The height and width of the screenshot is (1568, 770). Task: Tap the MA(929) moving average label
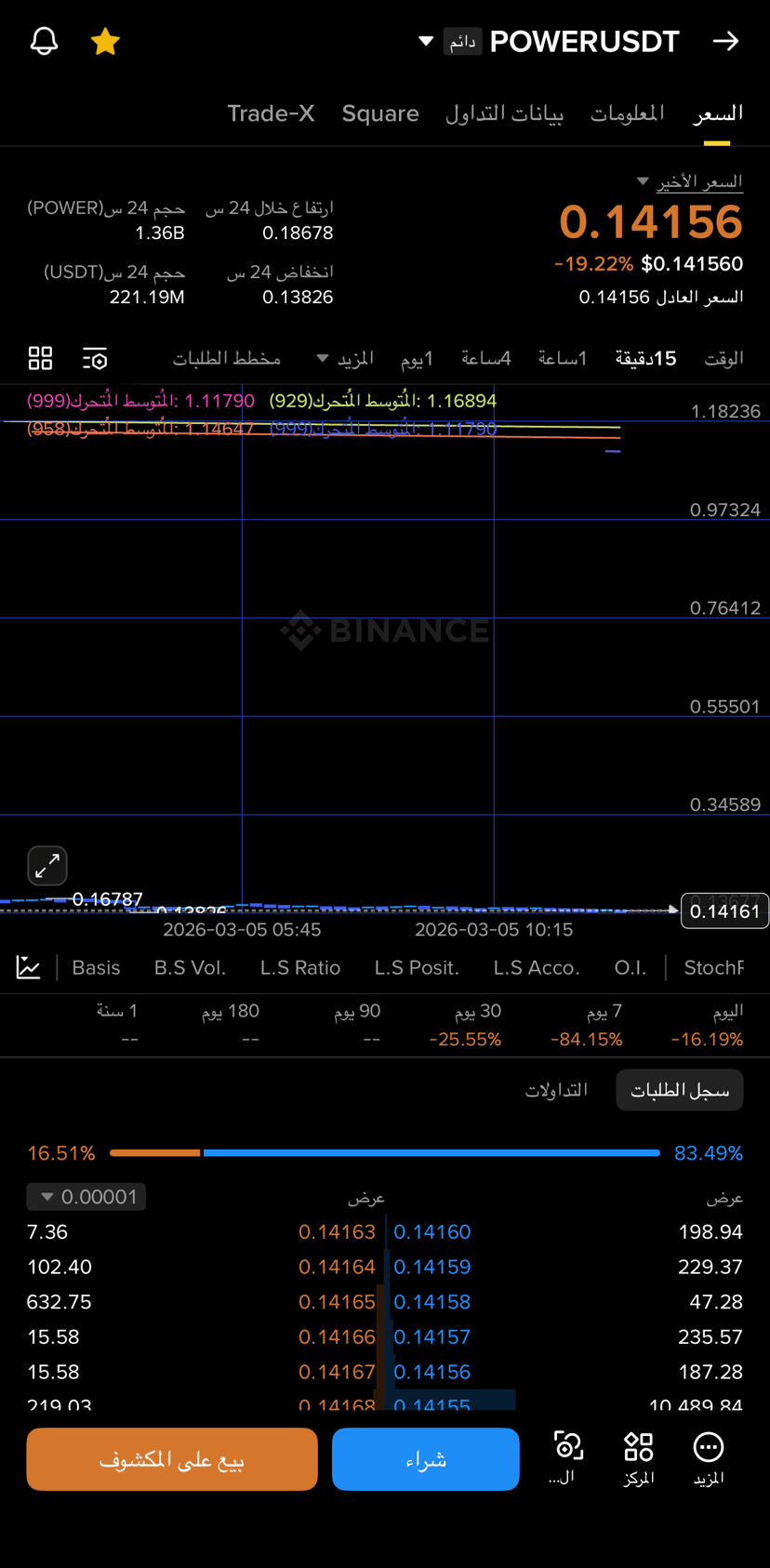(383, 401)
